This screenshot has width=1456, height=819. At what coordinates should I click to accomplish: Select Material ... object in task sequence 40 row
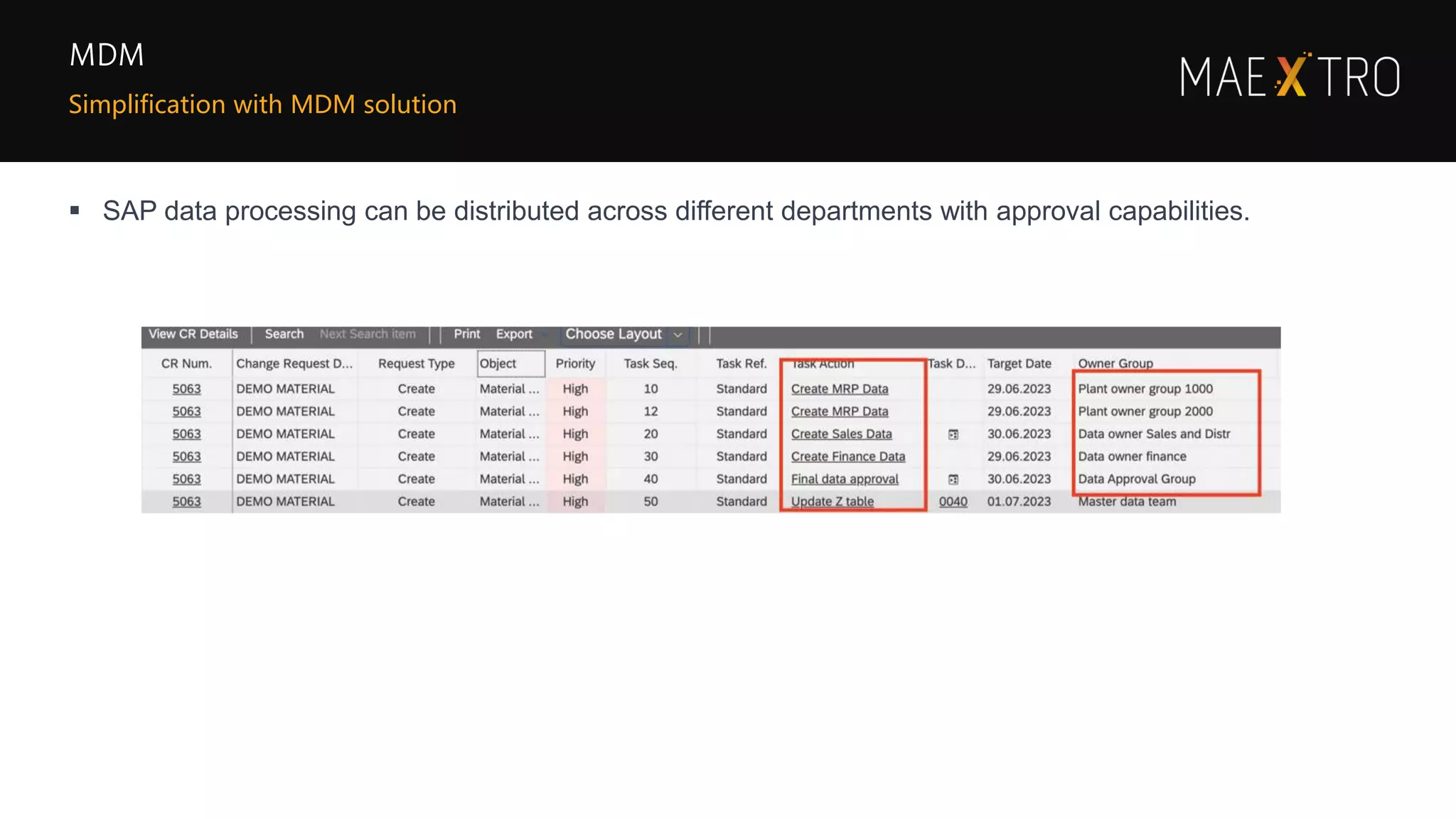tap(509, 479)
